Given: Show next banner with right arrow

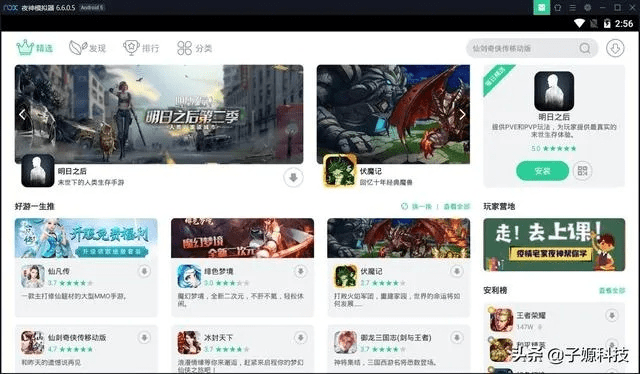Looking at the screenshot, I should [462, 114].
